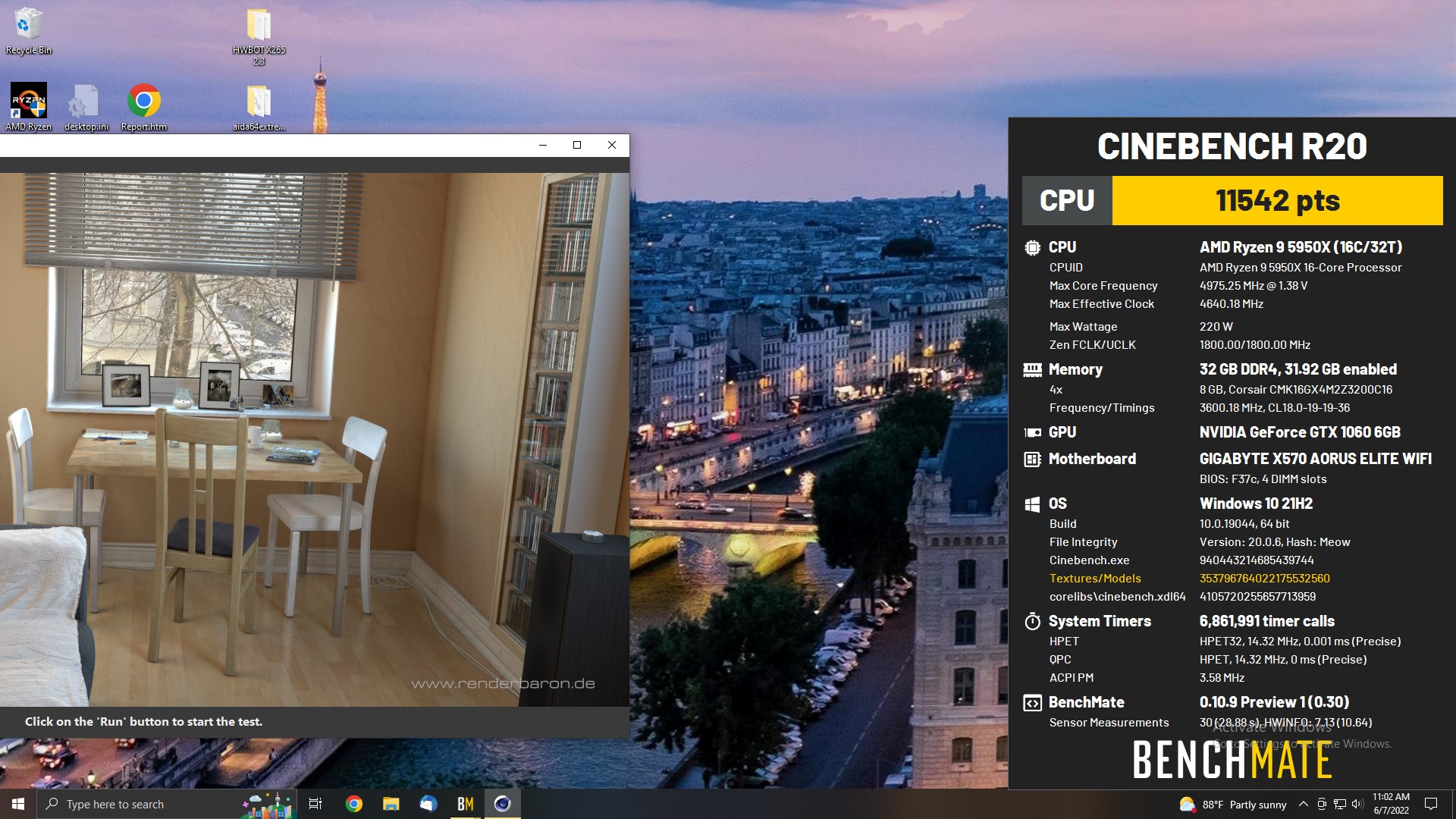The width and height of the screenshot is (1456, 819).
Task: Click the OS Windows logo icon in BenchMate
Action: (x=1032, y=504)
